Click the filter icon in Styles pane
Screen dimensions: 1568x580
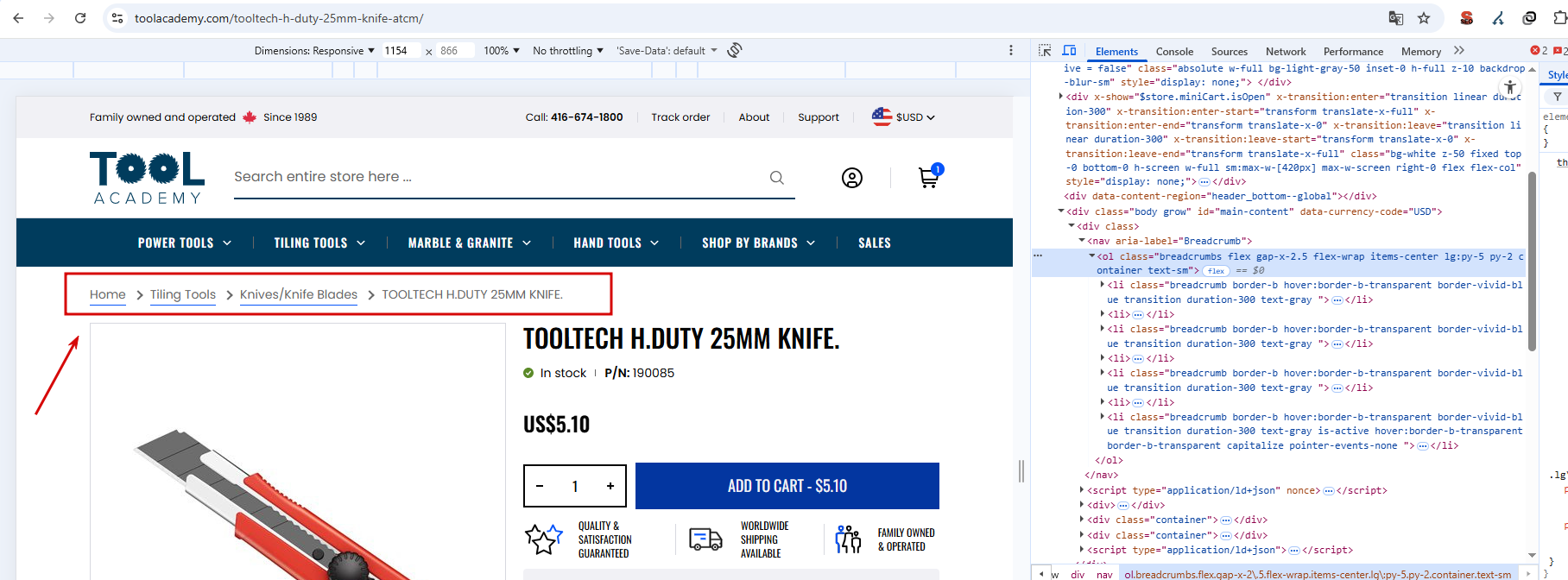pyautogui.click(x=1557, y=97)
